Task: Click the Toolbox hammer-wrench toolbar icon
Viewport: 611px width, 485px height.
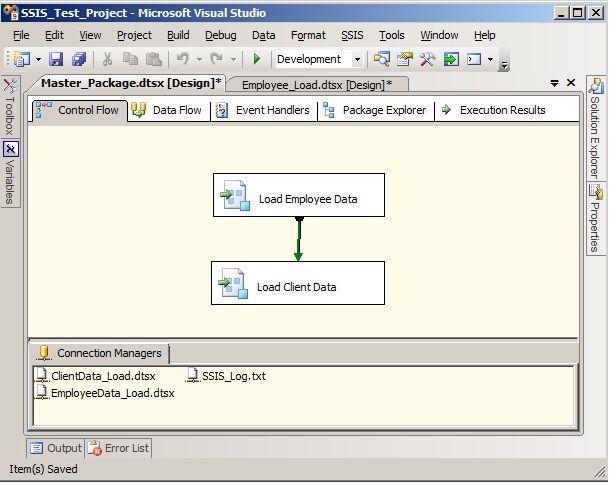Action: (427, 59)
